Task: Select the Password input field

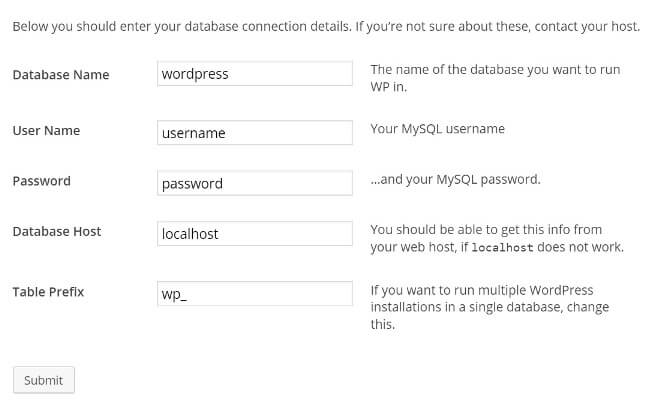Action: (255, 183)
